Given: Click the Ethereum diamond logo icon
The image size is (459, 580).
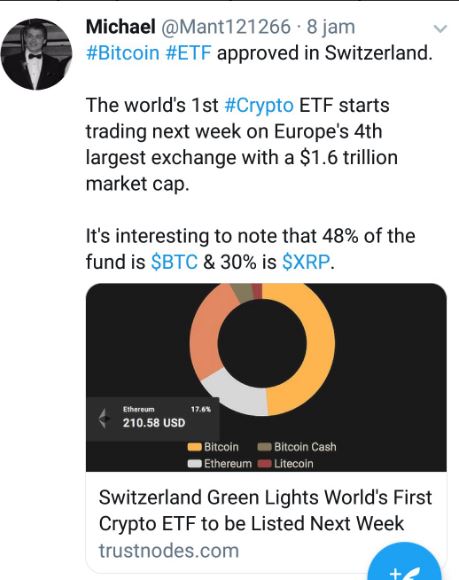Looking at the screenshot, I should (104, 418).
